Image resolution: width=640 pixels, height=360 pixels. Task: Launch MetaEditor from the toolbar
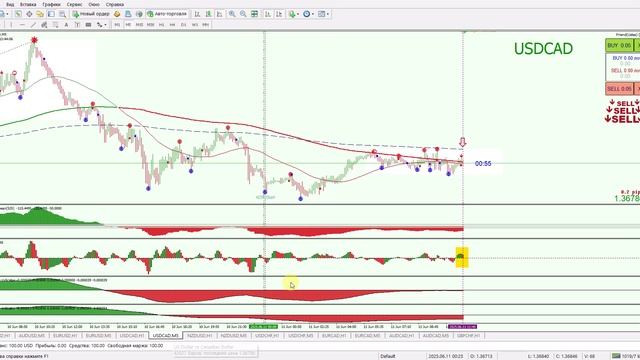(117, 14)
